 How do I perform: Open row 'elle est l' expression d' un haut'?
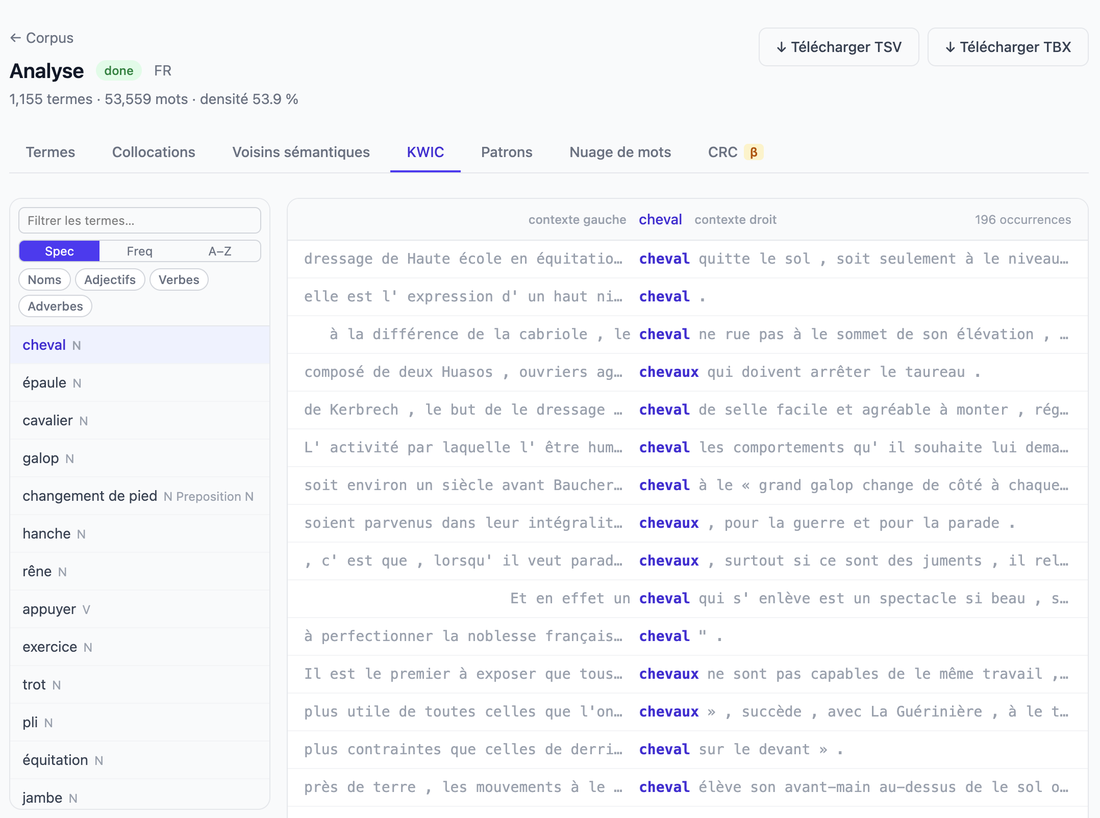[688, 297]
